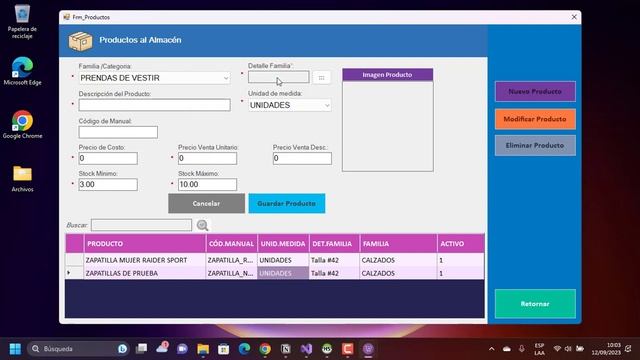
Task: Open the Familia/Categoría dropdown PRENDAS DE VESTIR
Action: tap(154, 78)
